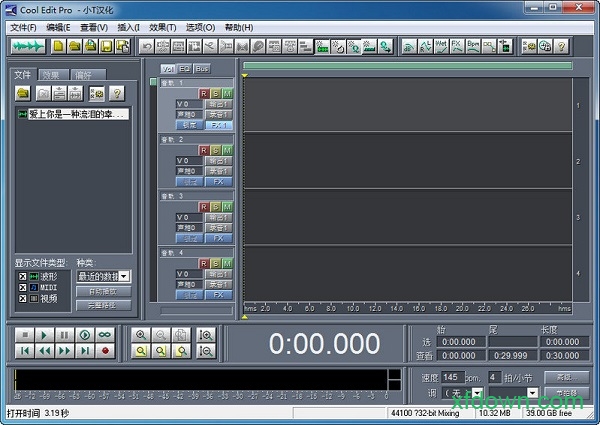Click the Undo arrow toolbar icon

[x=146, y=47]
